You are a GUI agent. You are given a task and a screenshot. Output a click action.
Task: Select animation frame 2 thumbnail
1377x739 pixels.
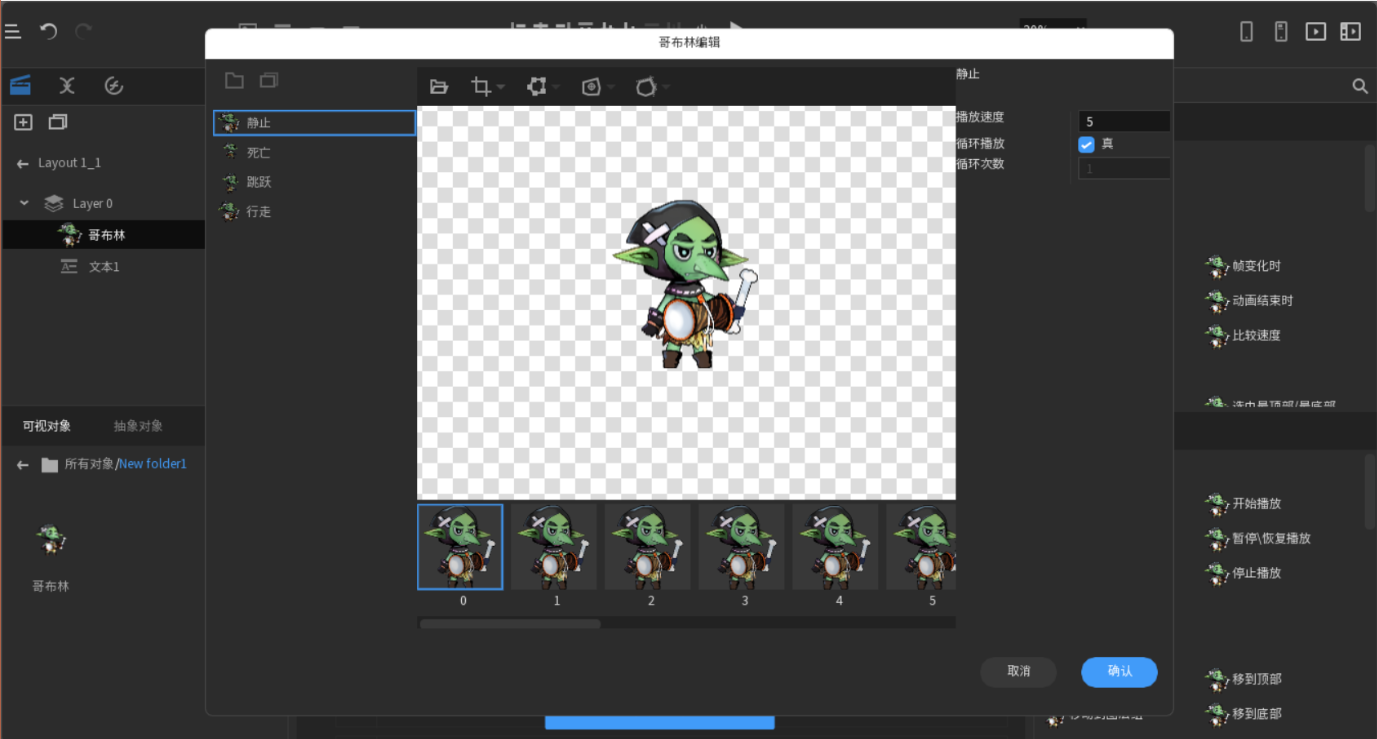point(648,546)
